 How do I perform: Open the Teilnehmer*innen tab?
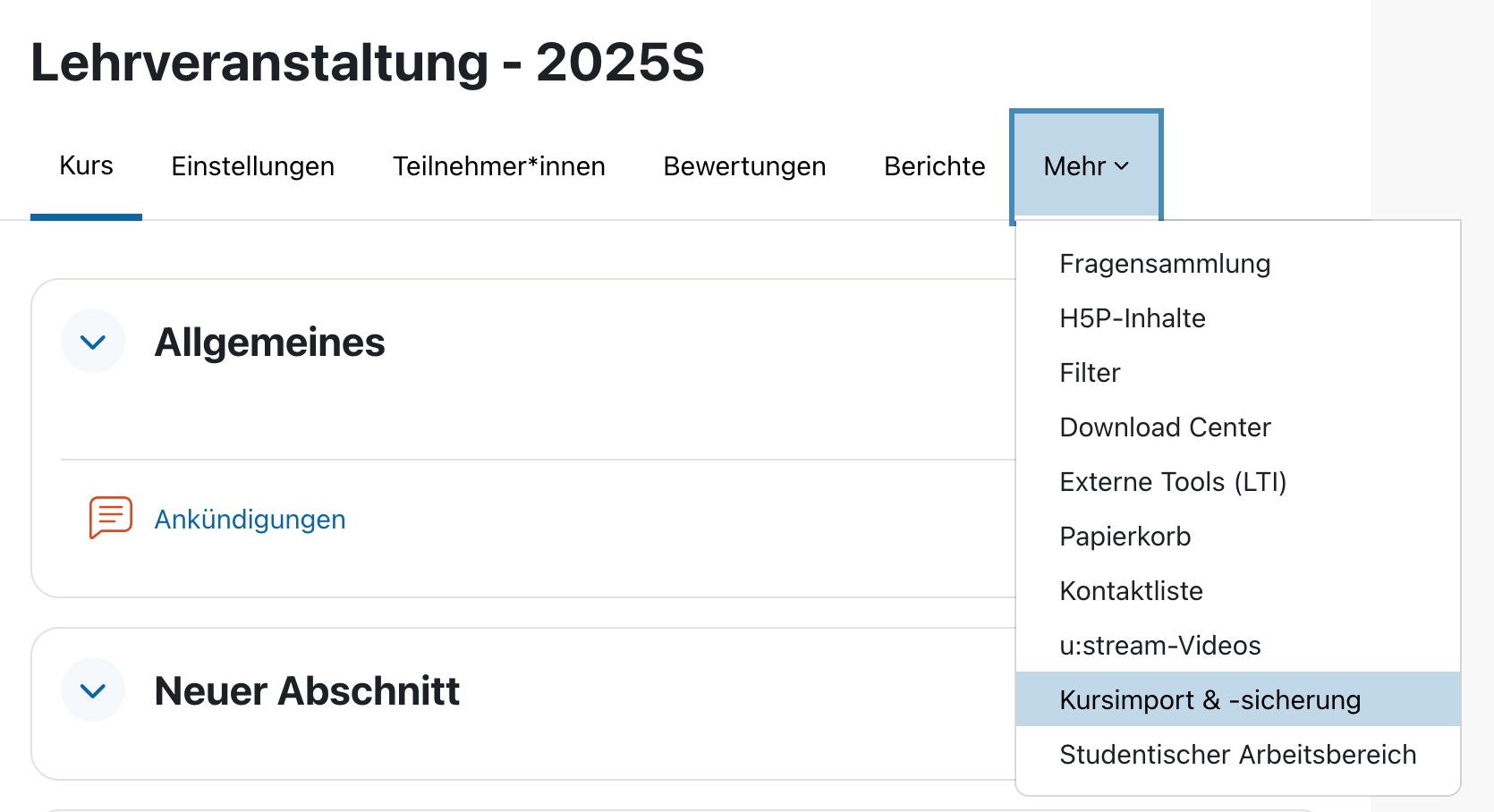(x=499, y=166)
